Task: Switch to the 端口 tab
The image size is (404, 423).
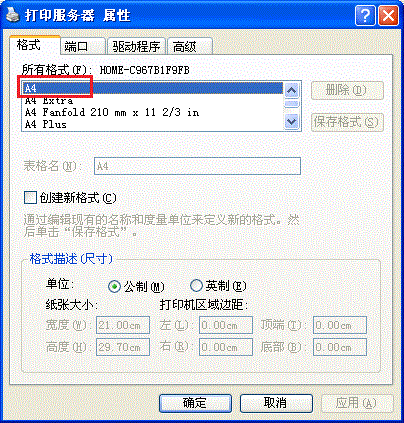Action: pyautogui.click(x=83, y=46)
